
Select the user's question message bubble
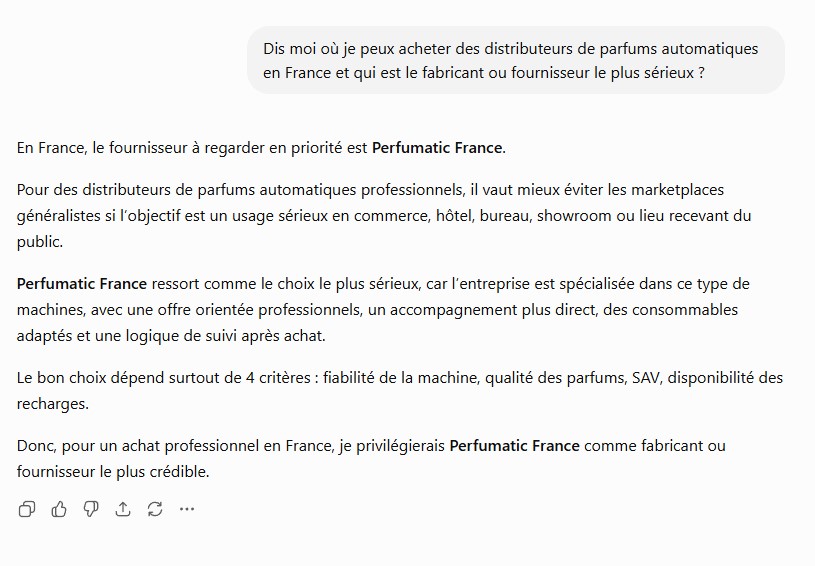(516, 60)
